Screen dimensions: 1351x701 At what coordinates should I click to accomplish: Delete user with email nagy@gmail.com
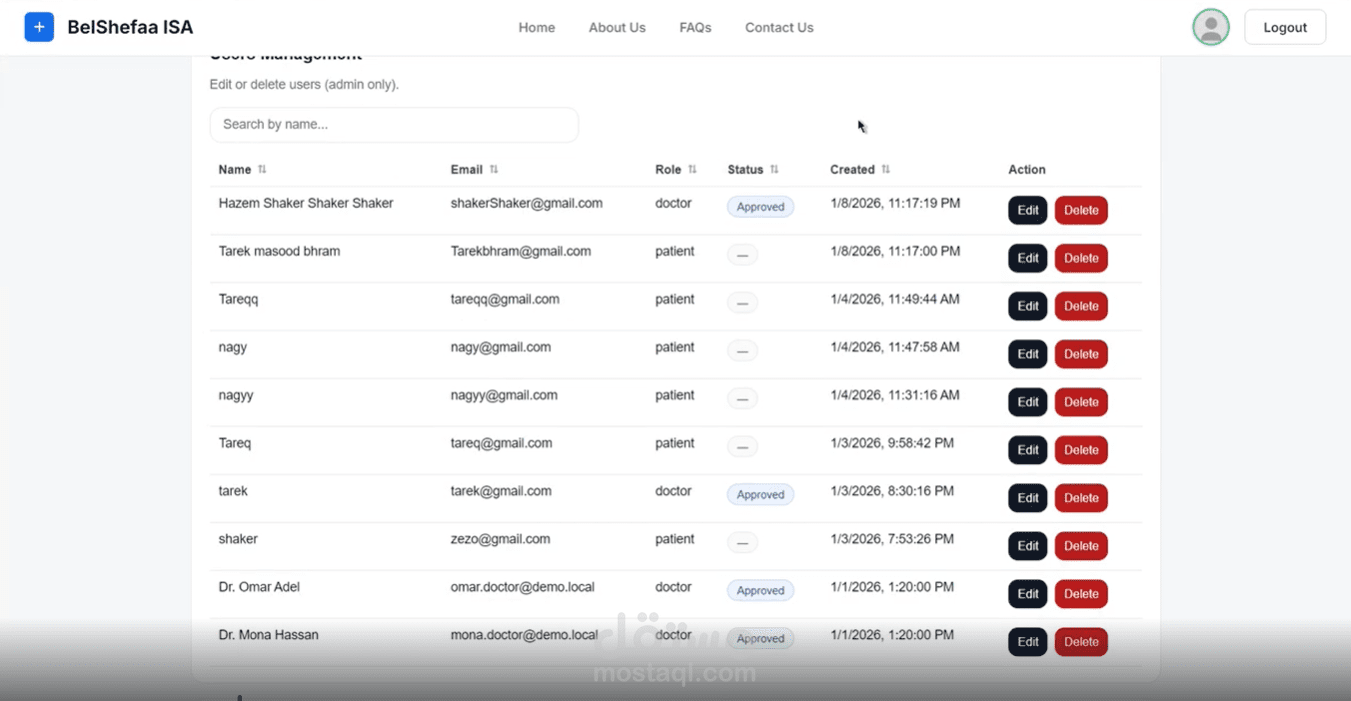(1081, 354)
